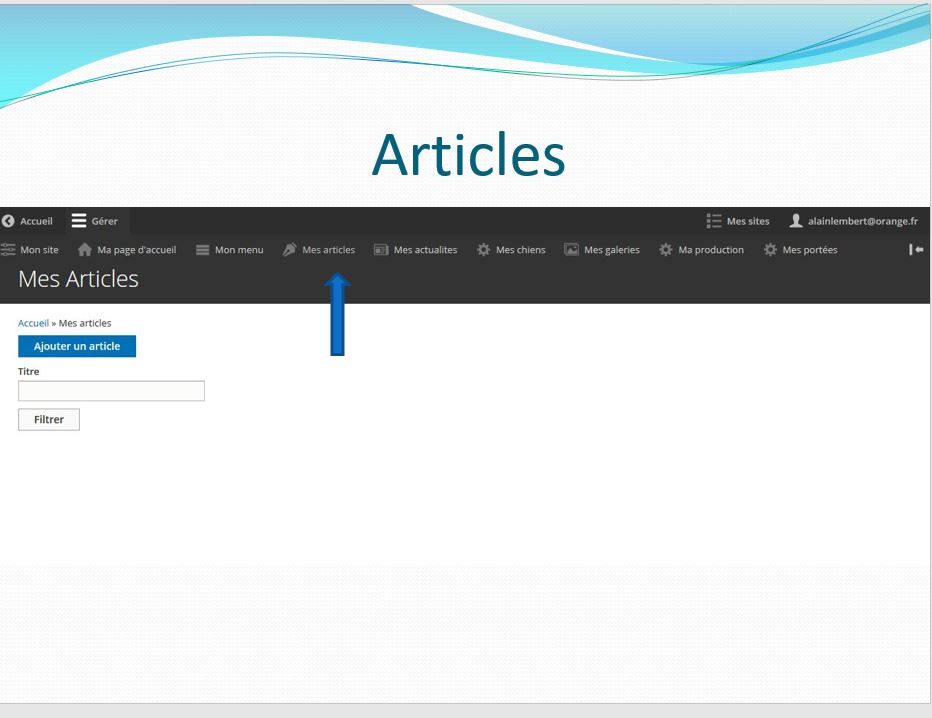The image size is (932, 718).
Task: Go to Ma page d'accueil
Action: click(127, 250)
